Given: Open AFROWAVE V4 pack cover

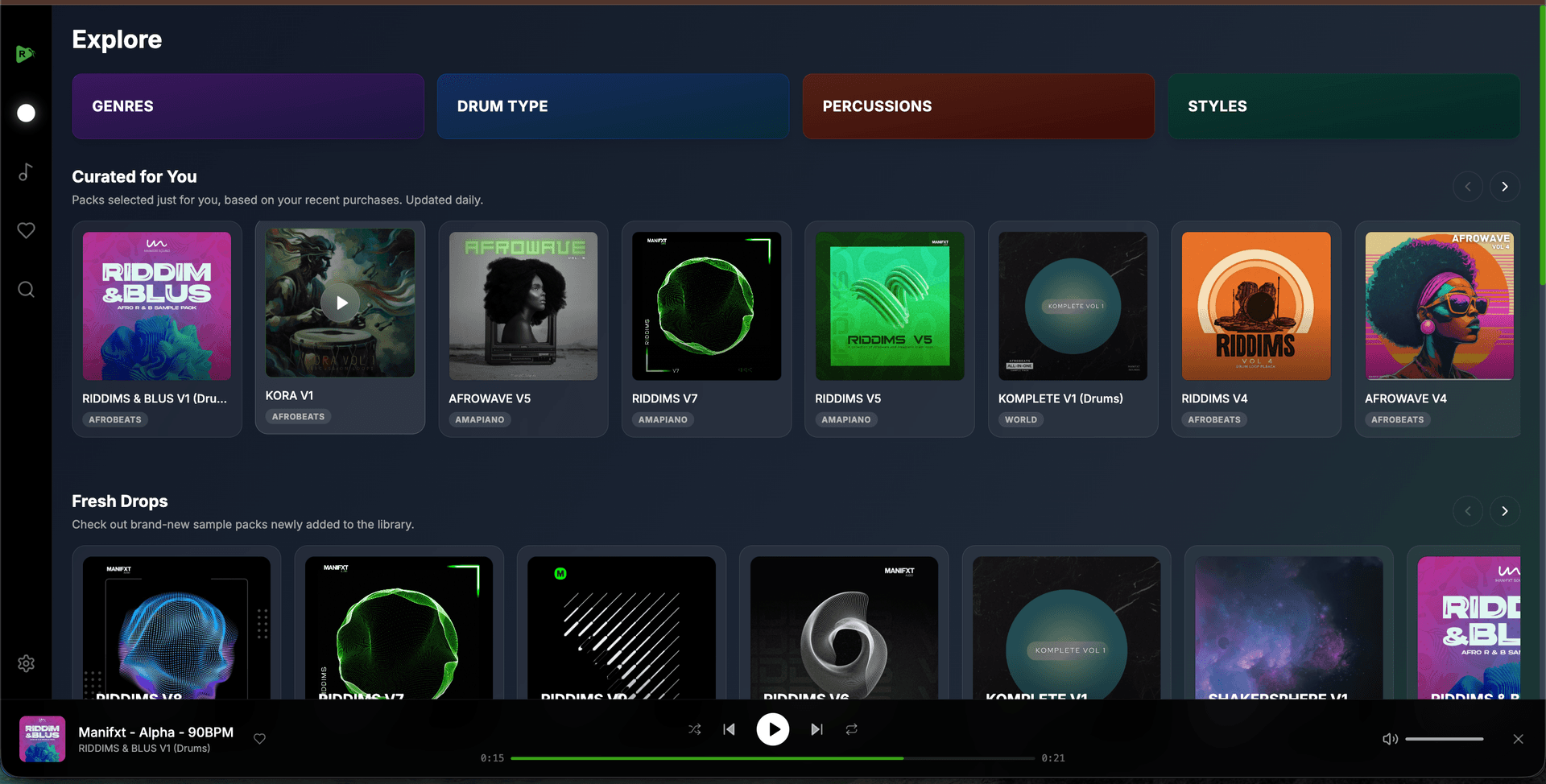Looking at the screenshot, I should point(1439,306).
